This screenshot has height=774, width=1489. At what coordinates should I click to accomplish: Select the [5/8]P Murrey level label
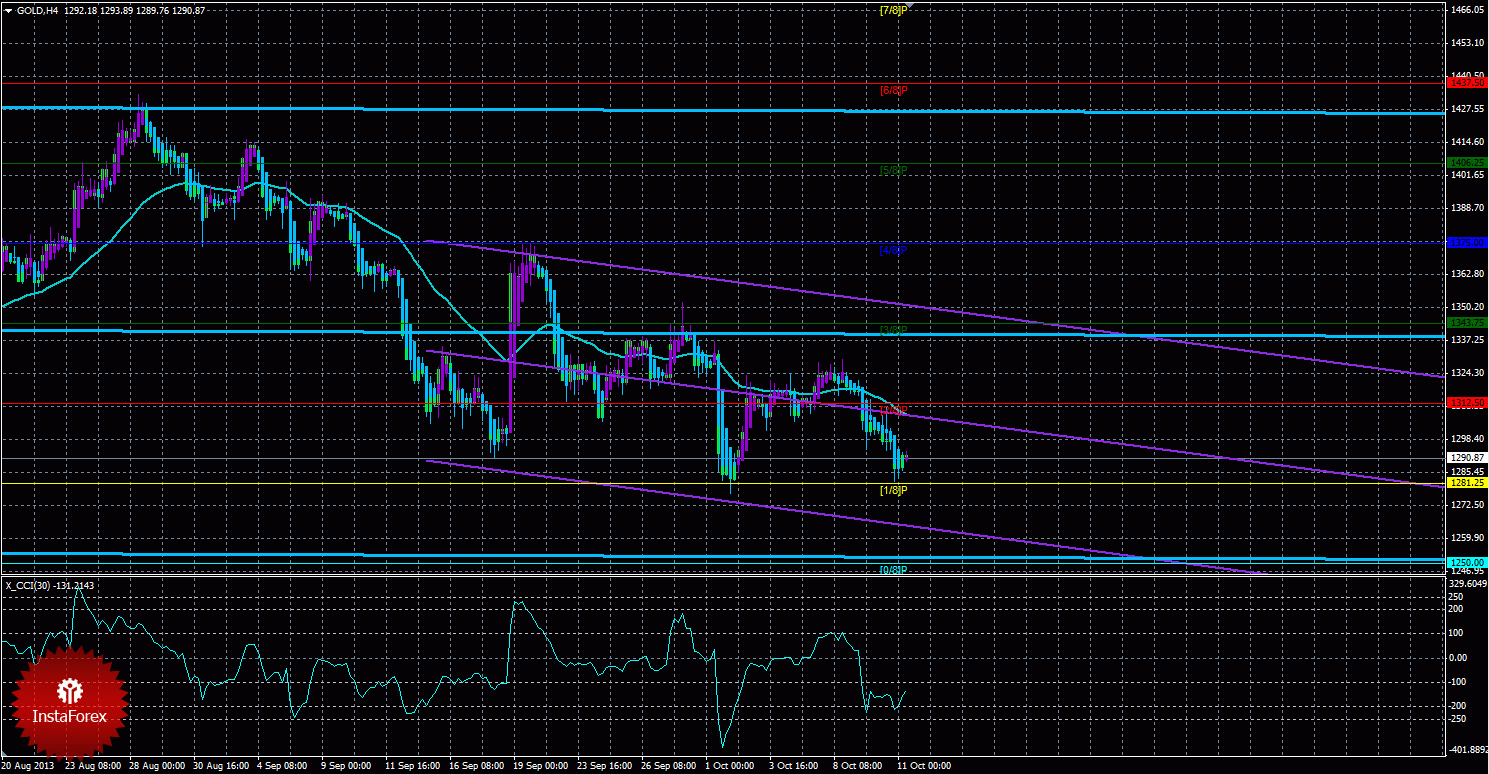[x=892, y=170]
